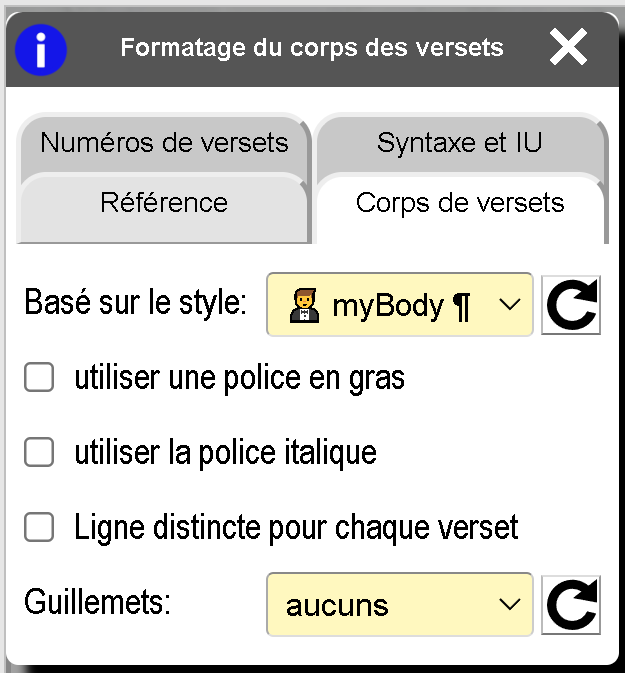Click the "utiliser une police en gras" label

tap(239, 378)
